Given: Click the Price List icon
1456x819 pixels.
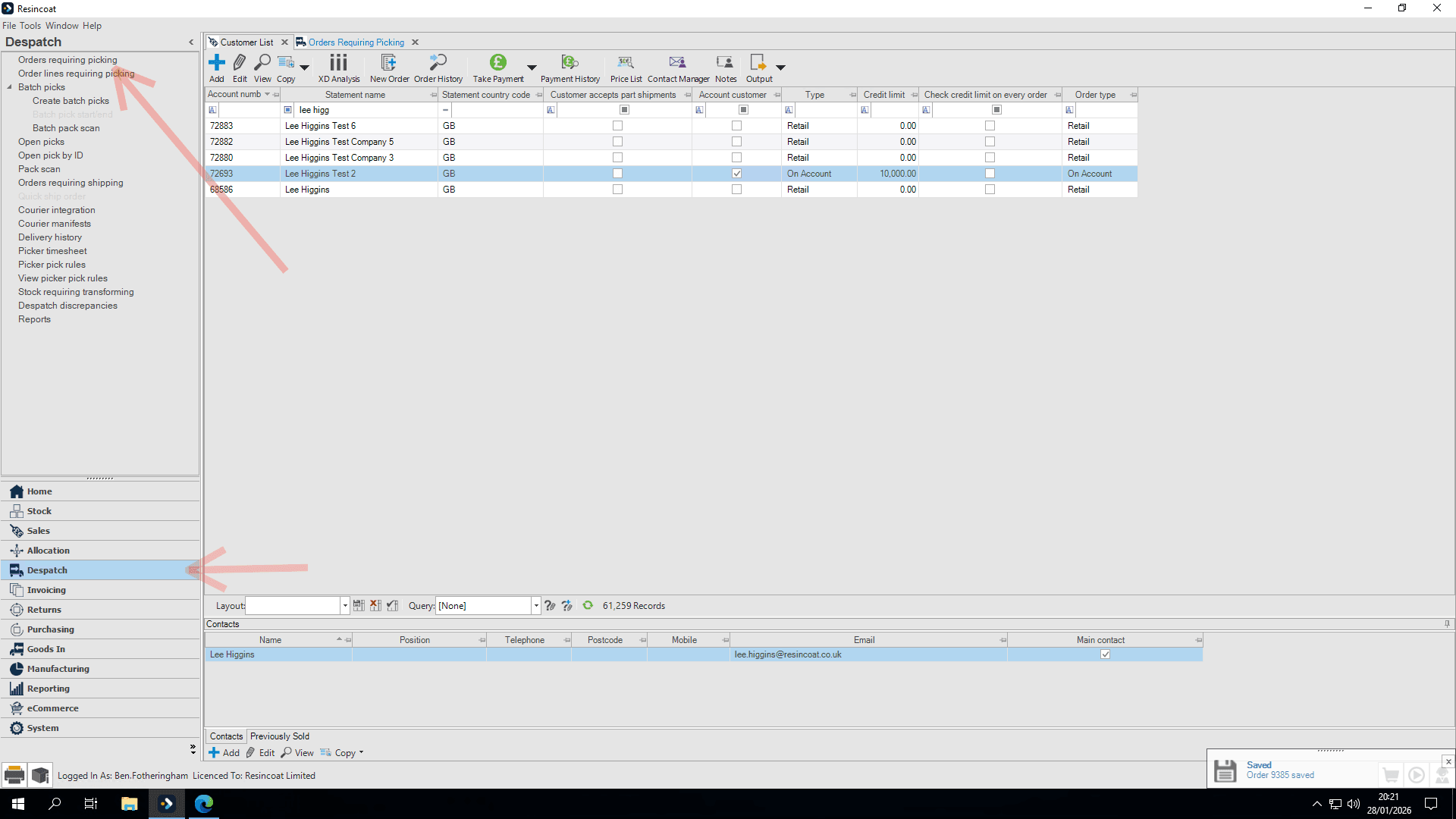Looking at the screenshot, I should click(x=626, y=63).
